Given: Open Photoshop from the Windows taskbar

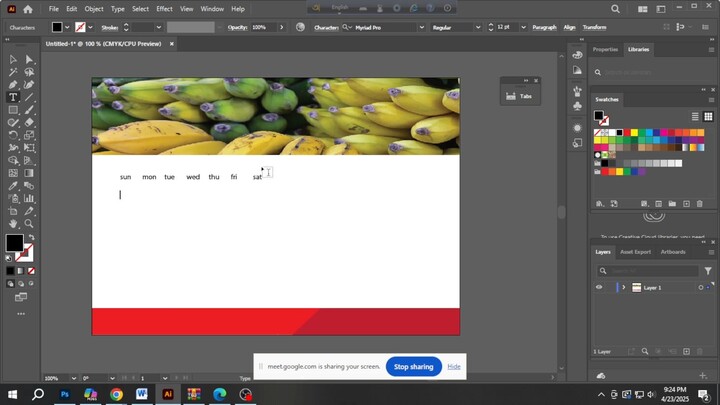Looking at the screenshot, I should (x=65, y=394).
